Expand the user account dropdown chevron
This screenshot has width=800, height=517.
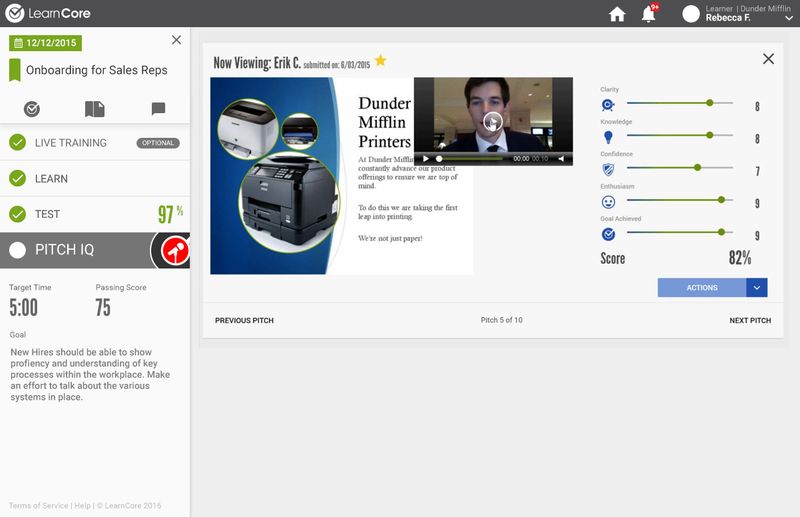click(789, 18)
